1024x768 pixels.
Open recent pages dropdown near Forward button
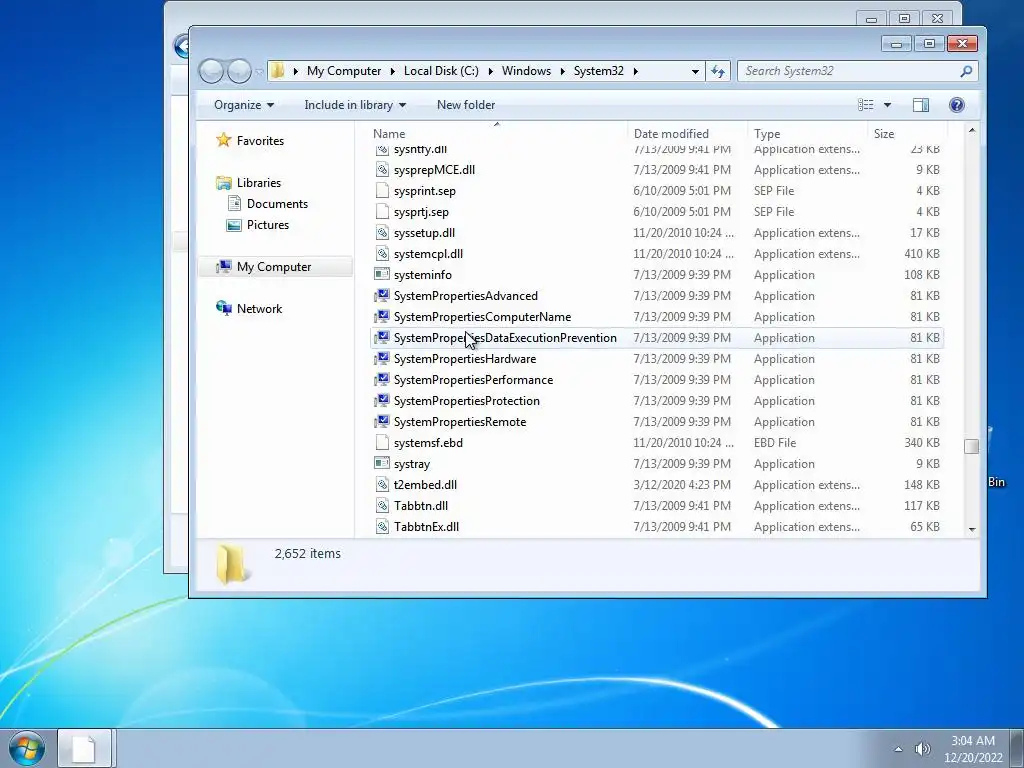click(x=259, y=71)
